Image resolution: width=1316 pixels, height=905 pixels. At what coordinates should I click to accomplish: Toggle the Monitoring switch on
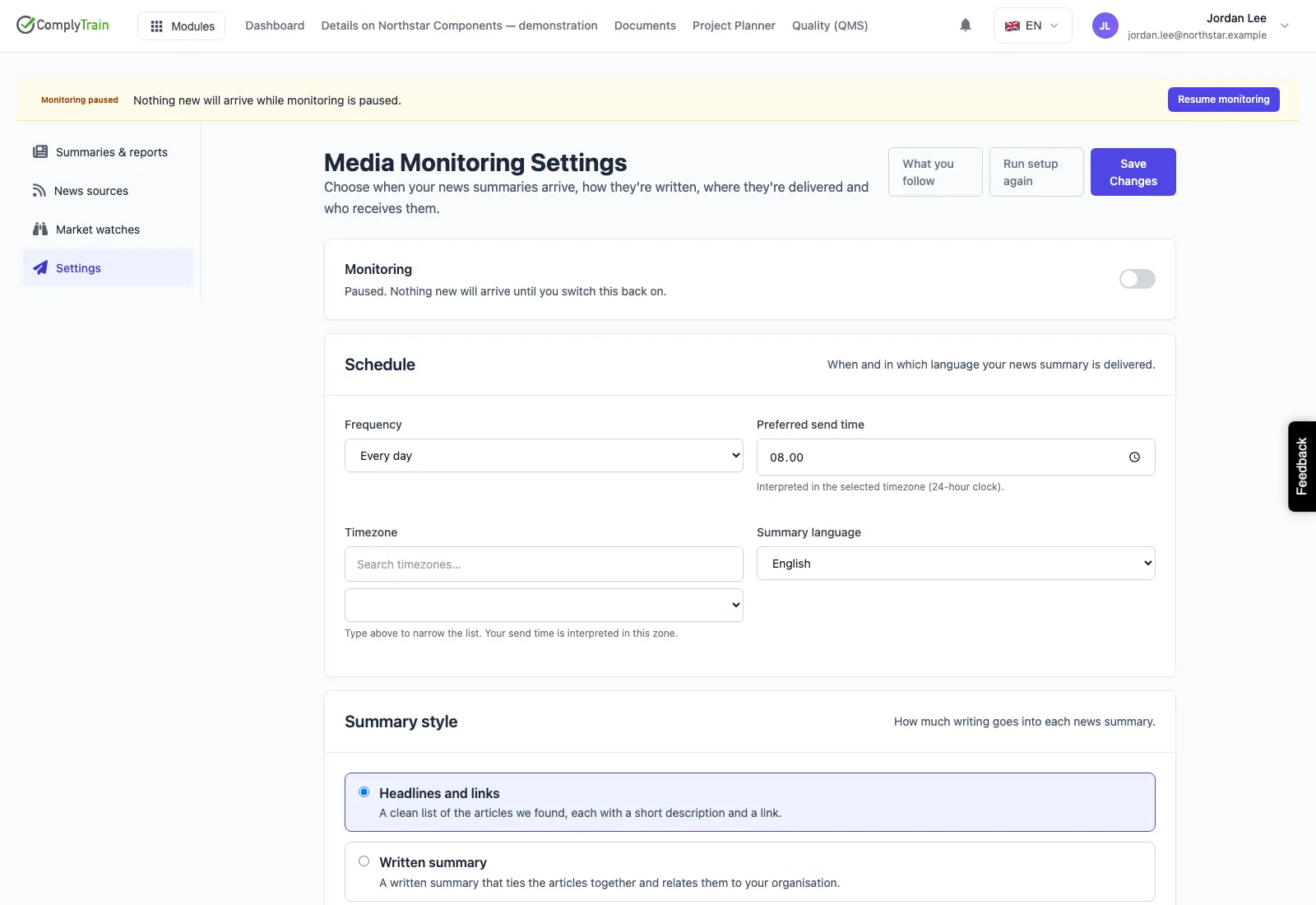1137,279
